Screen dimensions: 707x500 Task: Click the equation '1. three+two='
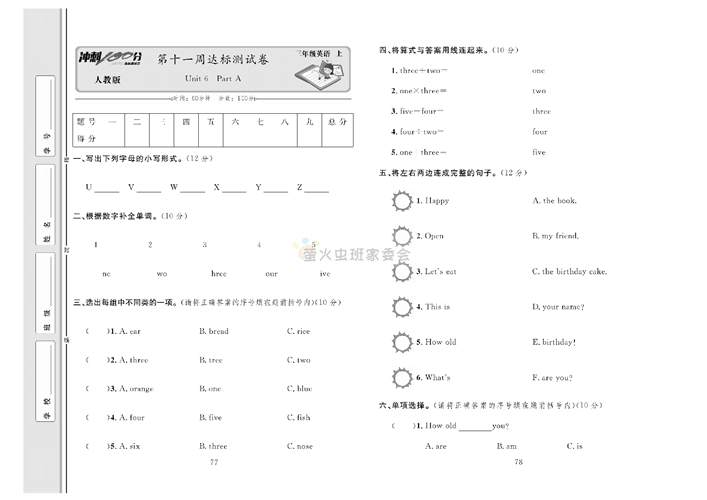point(419,71)
